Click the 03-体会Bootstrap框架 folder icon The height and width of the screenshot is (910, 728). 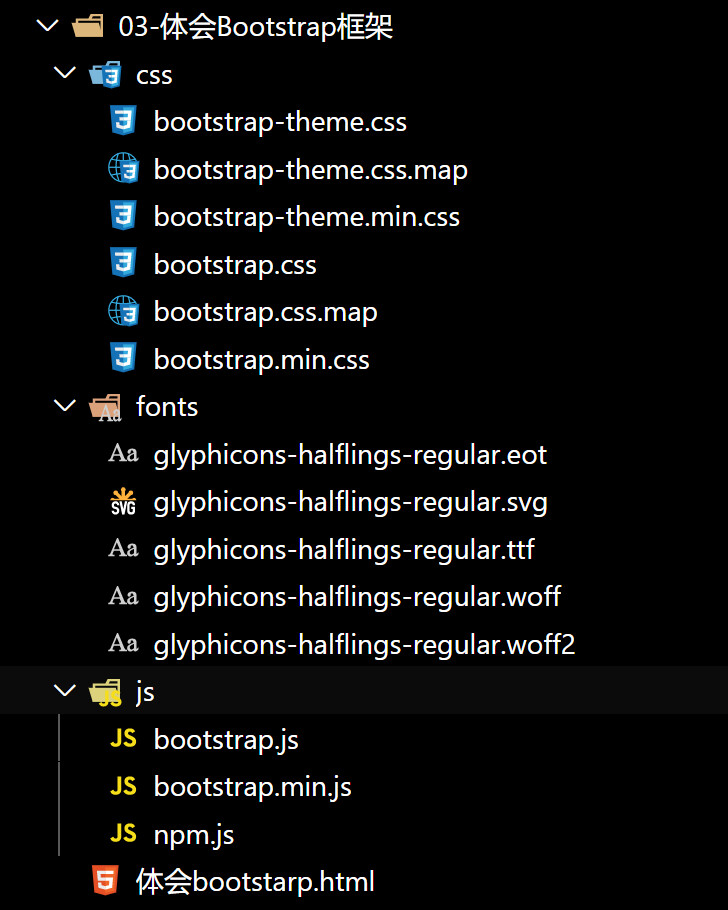(x=88, y=27)
